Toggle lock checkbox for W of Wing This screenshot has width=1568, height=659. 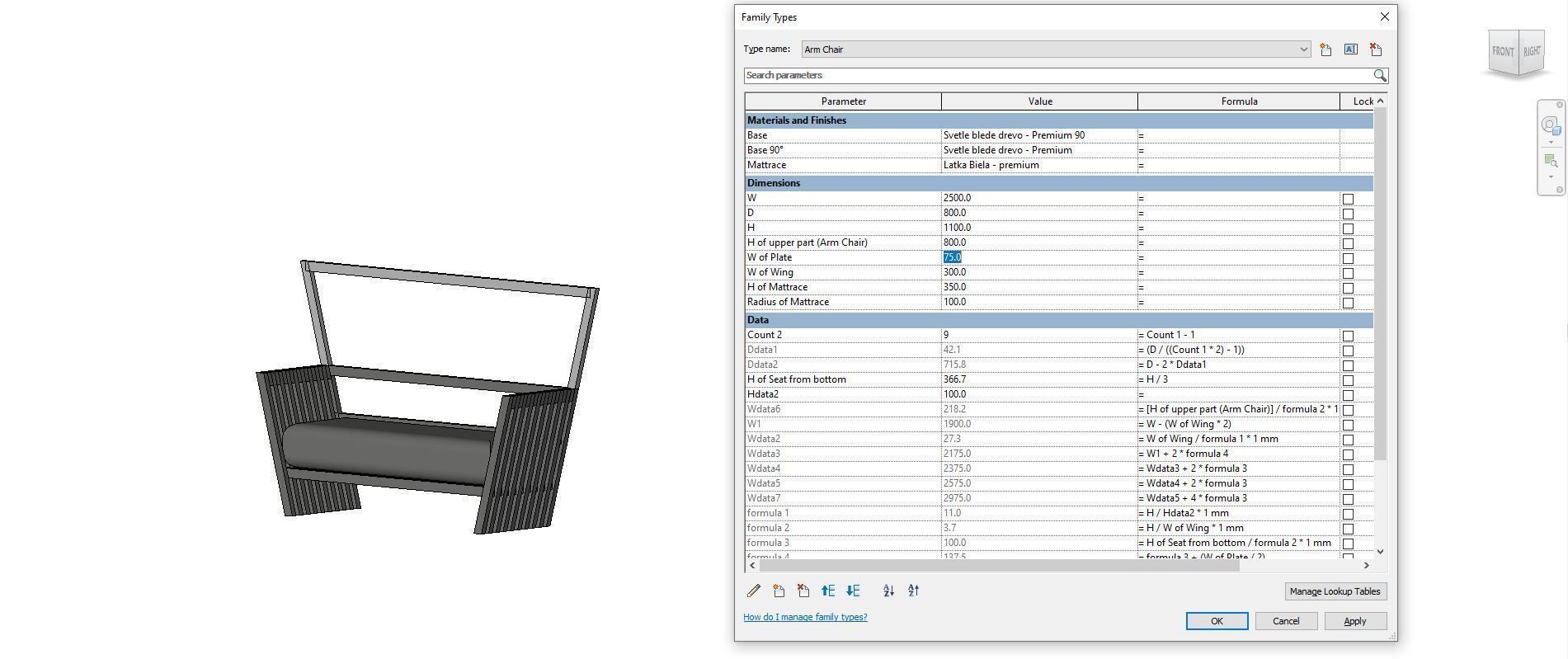click(x=1348, y=273)
